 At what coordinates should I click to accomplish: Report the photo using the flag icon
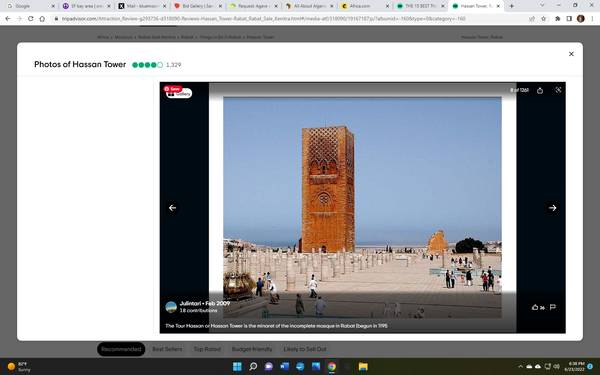(x=553, y=307)
